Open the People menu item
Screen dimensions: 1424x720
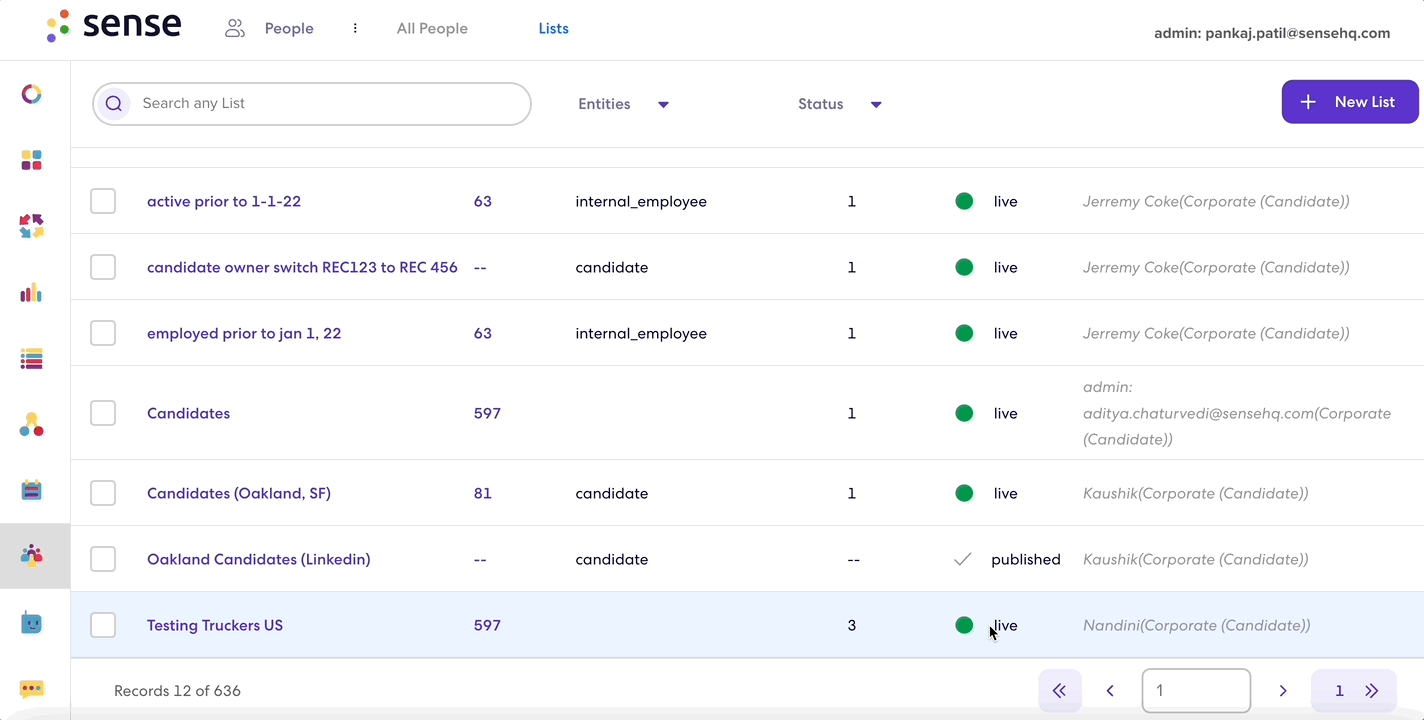point(289,29)
